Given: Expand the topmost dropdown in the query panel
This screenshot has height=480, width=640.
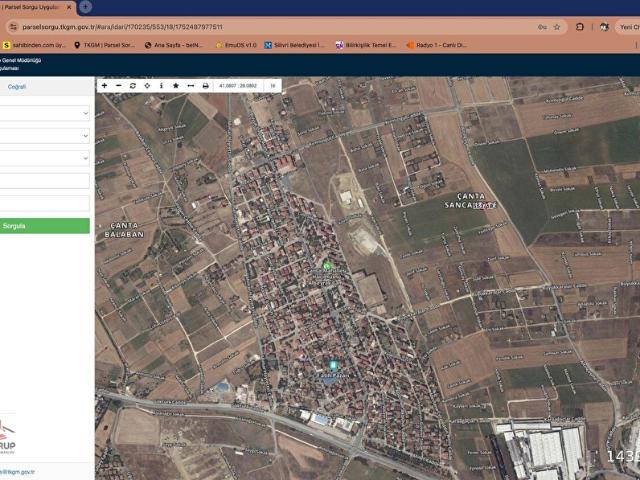Looking at the screenshot, I should click(x=44, y=113).
